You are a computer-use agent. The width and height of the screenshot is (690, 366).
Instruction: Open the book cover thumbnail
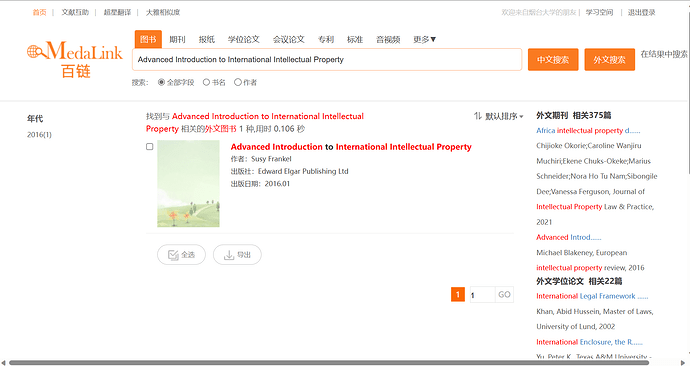coord(188,183)
